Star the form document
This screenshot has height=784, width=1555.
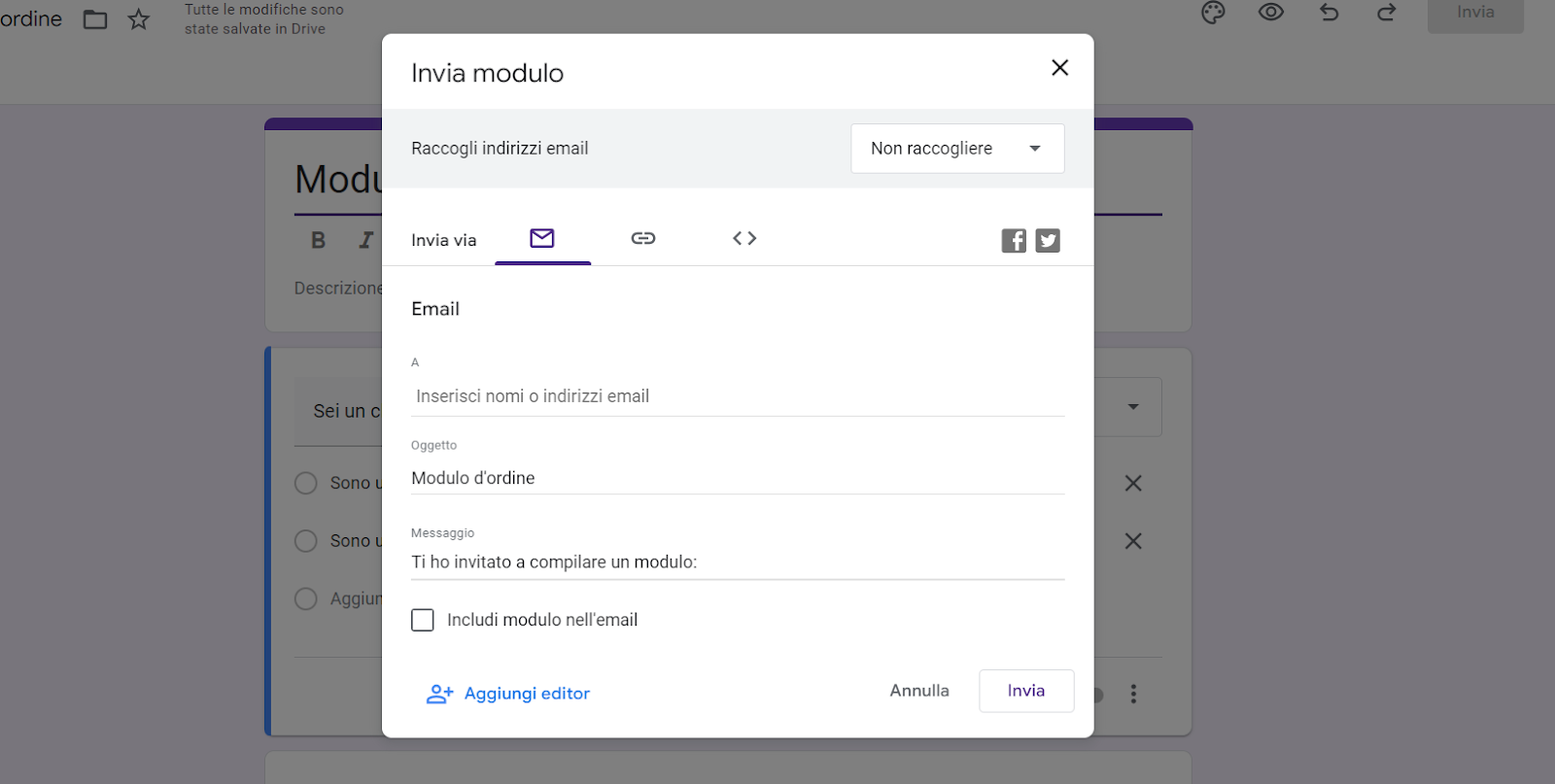[x=139, y=19]
